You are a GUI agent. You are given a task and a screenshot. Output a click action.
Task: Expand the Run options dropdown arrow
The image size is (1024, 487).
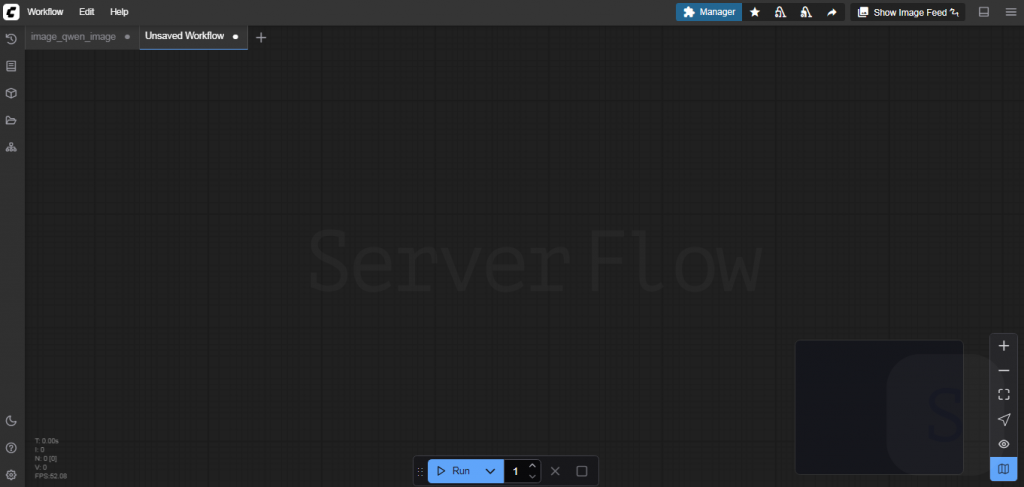point(490,471)
